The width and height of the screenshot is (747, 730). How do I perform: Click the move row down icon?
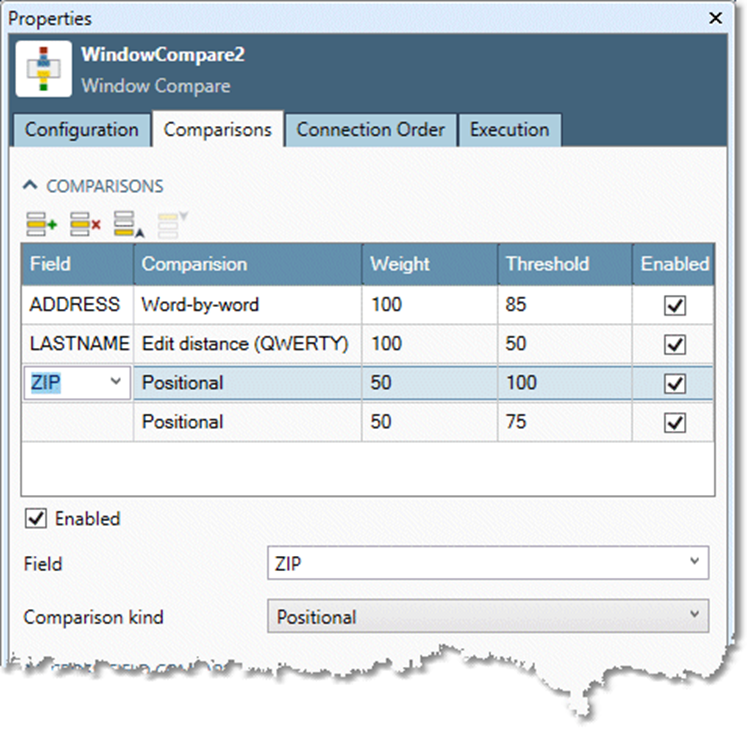pyautogui.click(x=171, y=225)
